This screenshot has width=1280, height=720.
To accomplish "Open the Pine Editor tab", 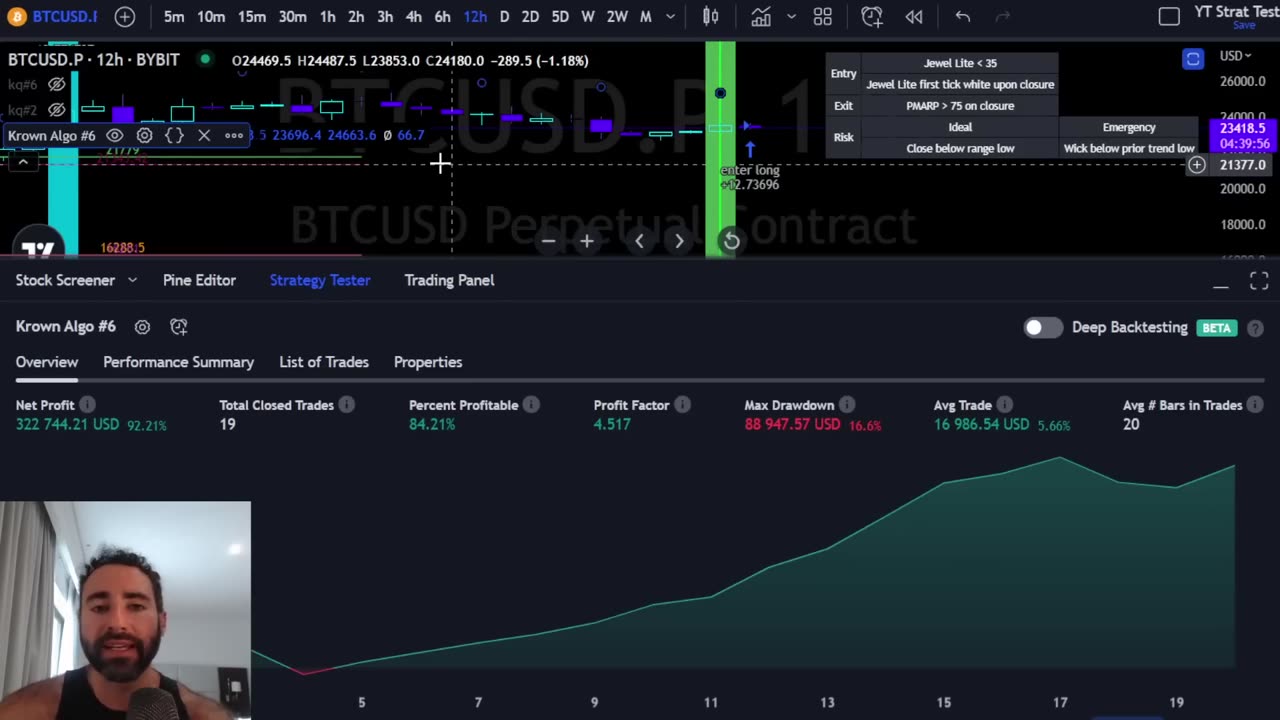I will (x=199, y=280).
